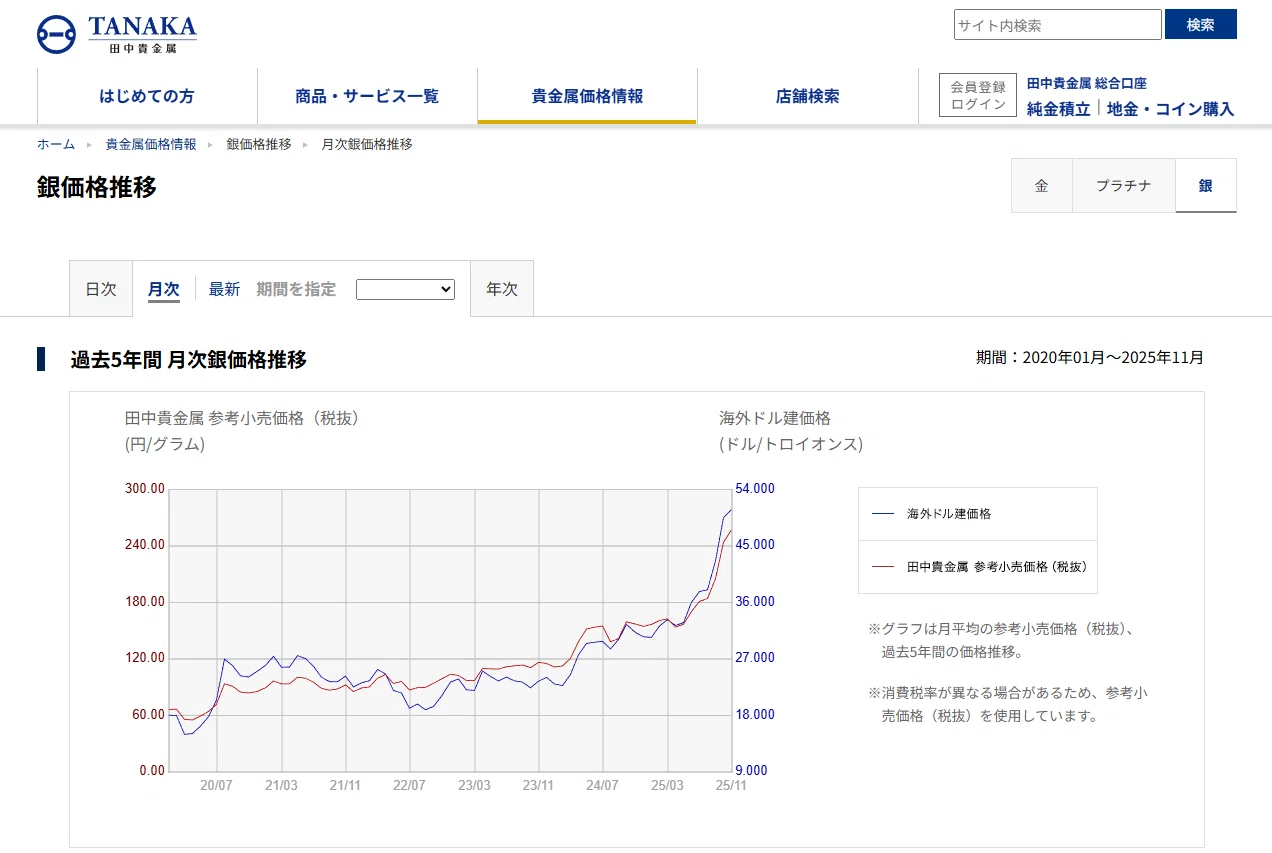Click the 最新 latest link

(224, 289)
